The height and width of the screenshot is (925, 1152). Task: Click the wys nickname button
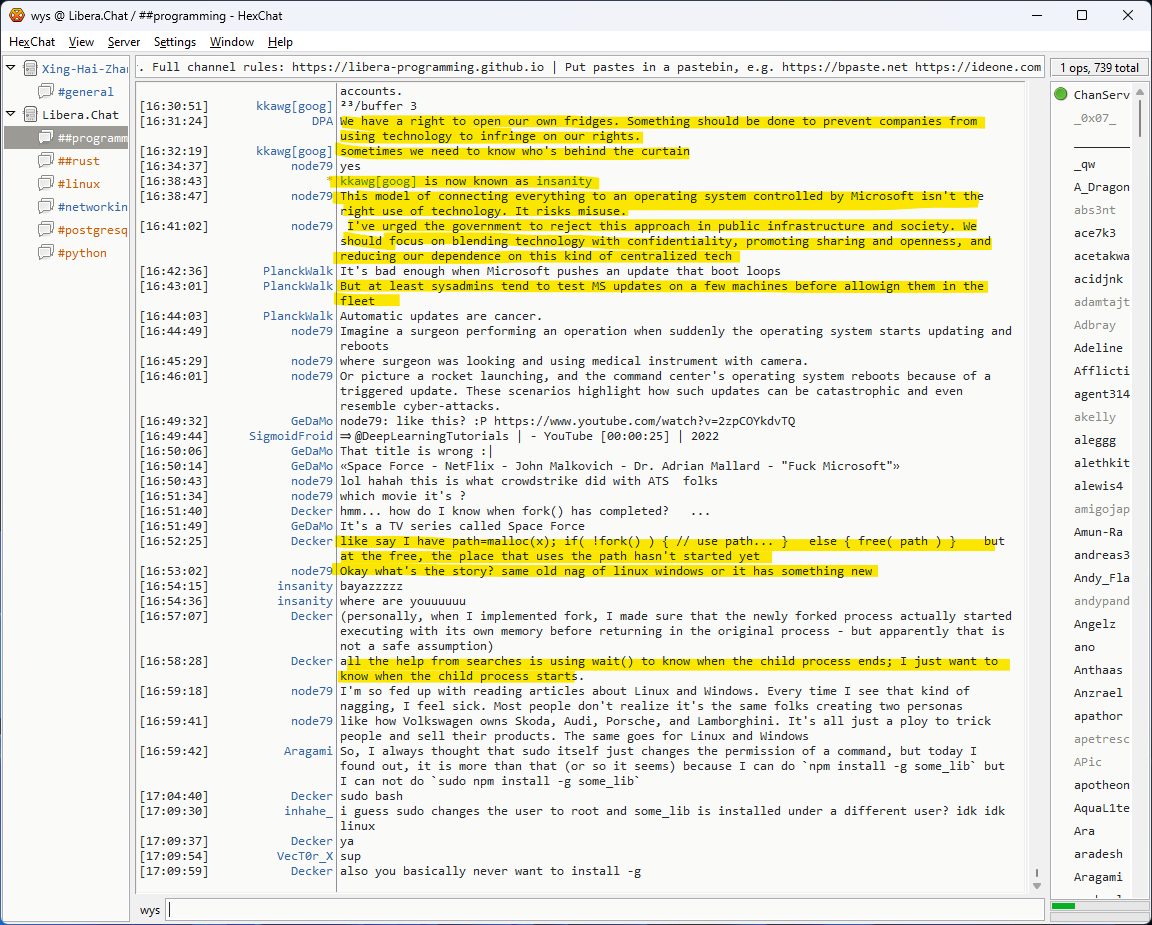click(x=150, y=910)
